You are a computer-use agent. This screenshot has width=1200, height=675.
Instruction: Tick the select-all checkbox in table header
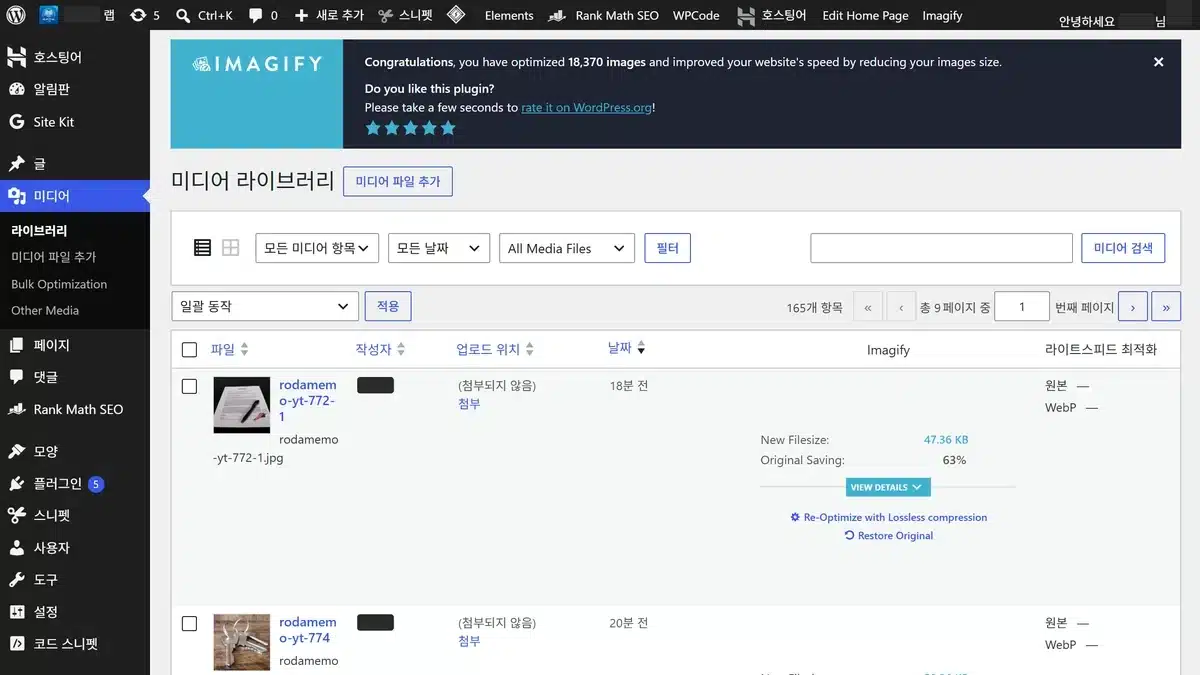189,349
